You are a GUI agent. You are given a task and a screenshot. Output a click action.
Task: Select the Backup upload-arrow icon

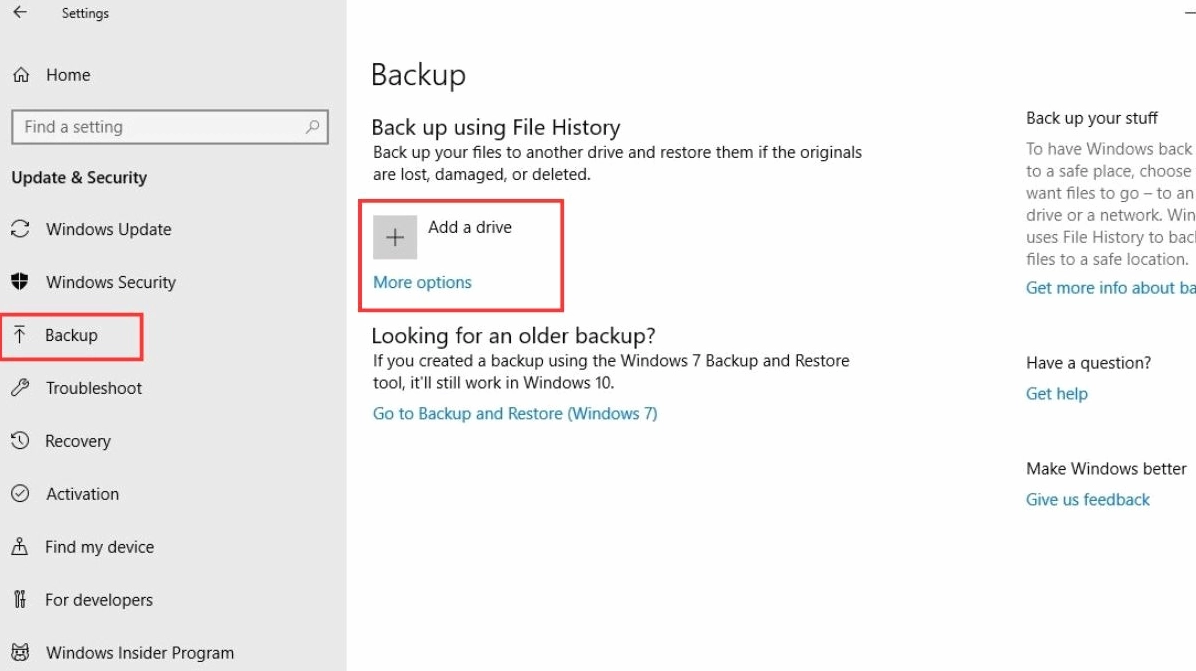coord(21,335)
